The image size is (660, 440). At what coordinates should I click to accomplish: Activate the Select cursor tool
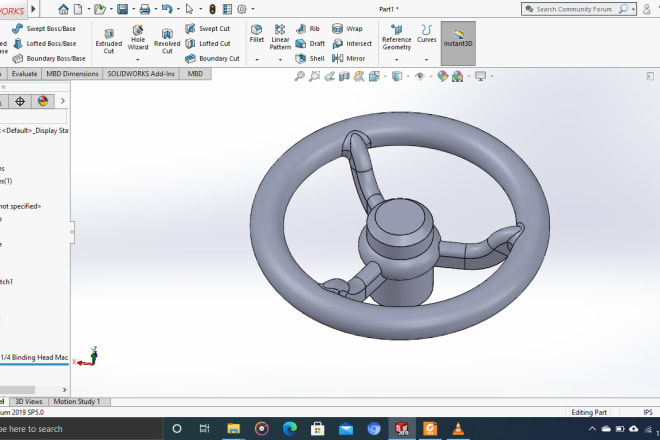tap(189, 9)
